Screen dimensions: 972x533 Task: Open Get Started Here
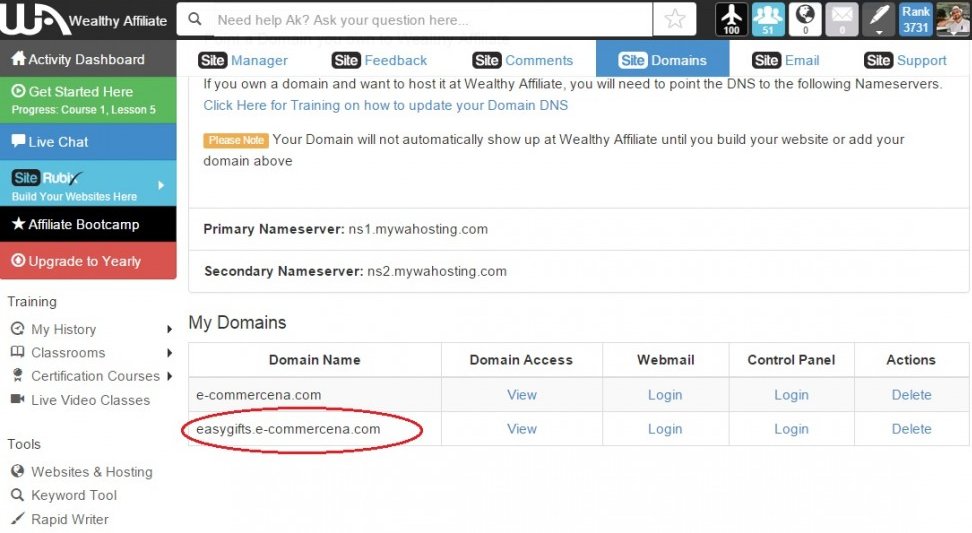88,100
